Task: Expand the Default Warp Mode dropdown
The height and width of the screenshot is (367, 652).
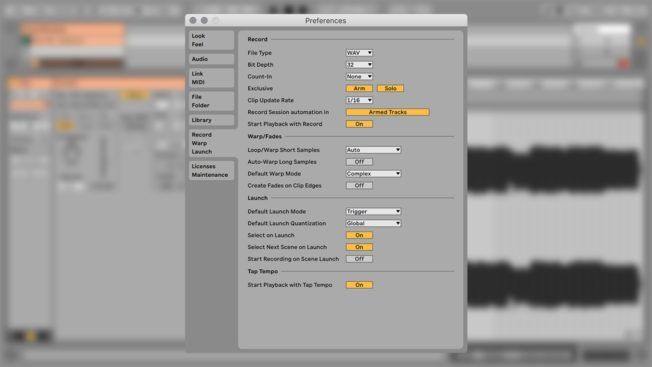Action: (373, 174)
